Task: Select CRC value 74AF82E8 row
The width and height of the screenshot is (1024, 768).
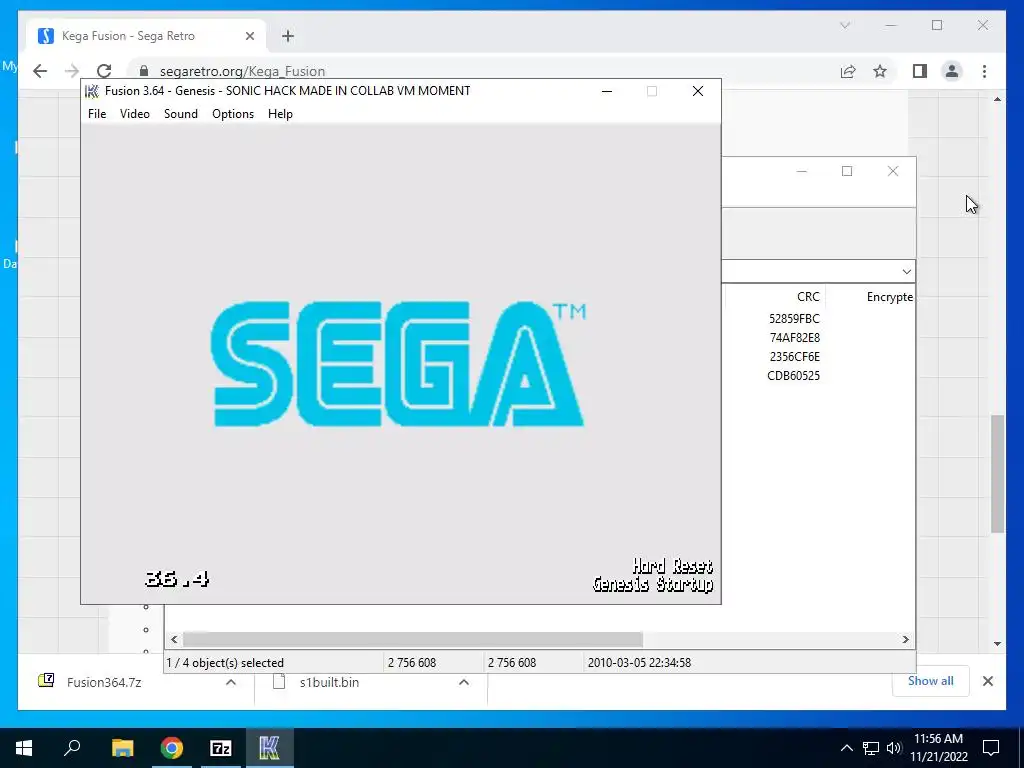Action: click(795, 338)
